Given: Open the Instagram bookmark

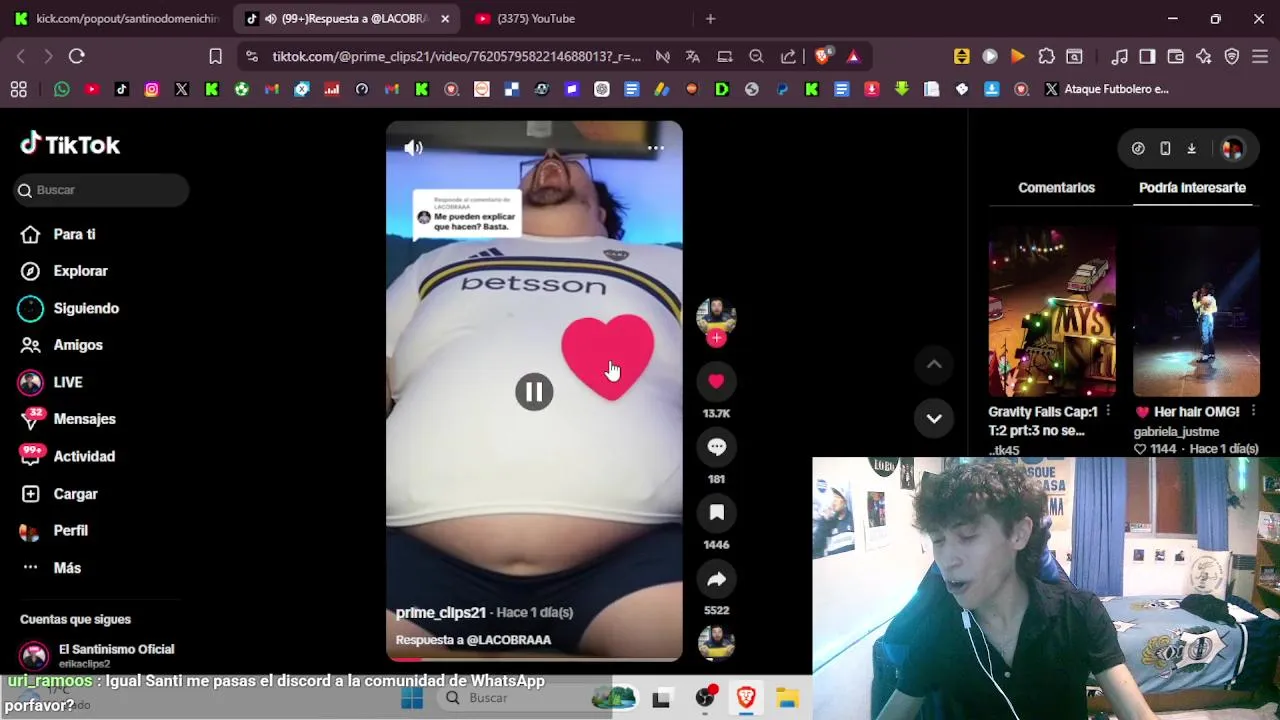Looking at the screenshot, I should (x=151, y=89).
